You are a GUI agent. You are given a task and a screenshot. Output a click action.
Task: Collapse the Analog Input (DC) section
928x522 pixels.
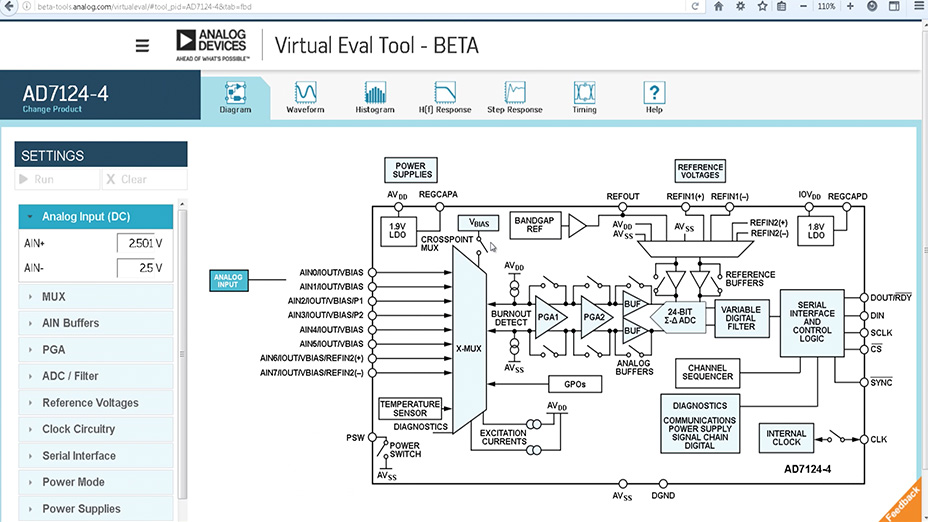click(x=96, y=217)
